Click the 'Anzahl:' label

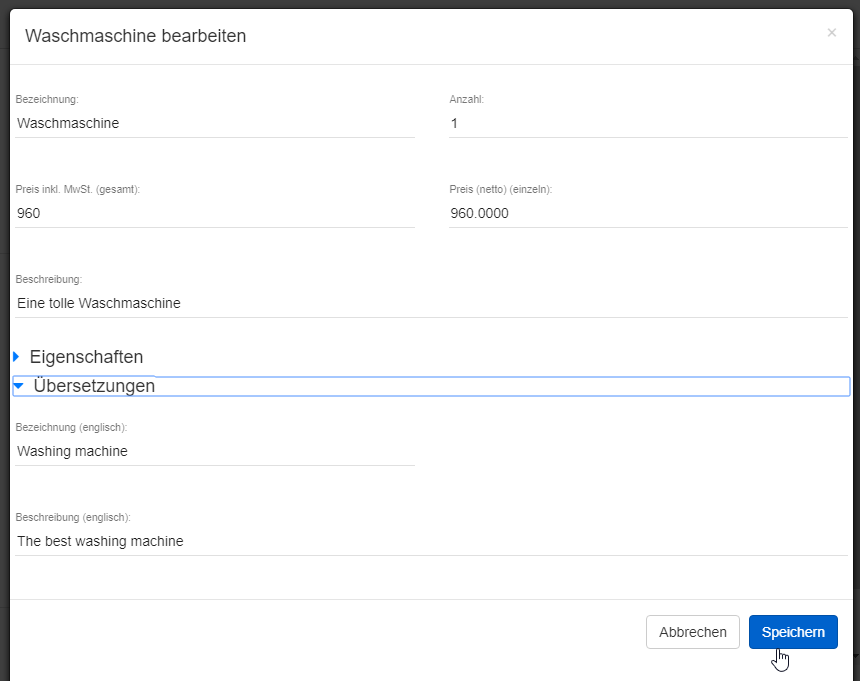(x=467, y=99)
